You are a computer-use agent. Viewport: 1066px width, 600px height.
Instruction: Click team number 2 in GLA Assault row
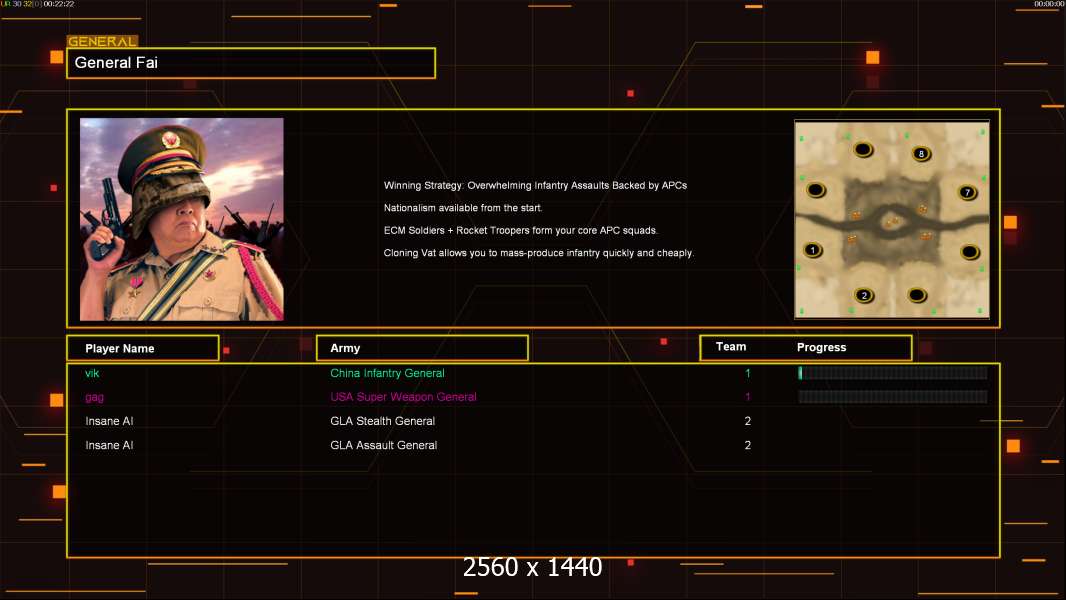pos(748,445)
